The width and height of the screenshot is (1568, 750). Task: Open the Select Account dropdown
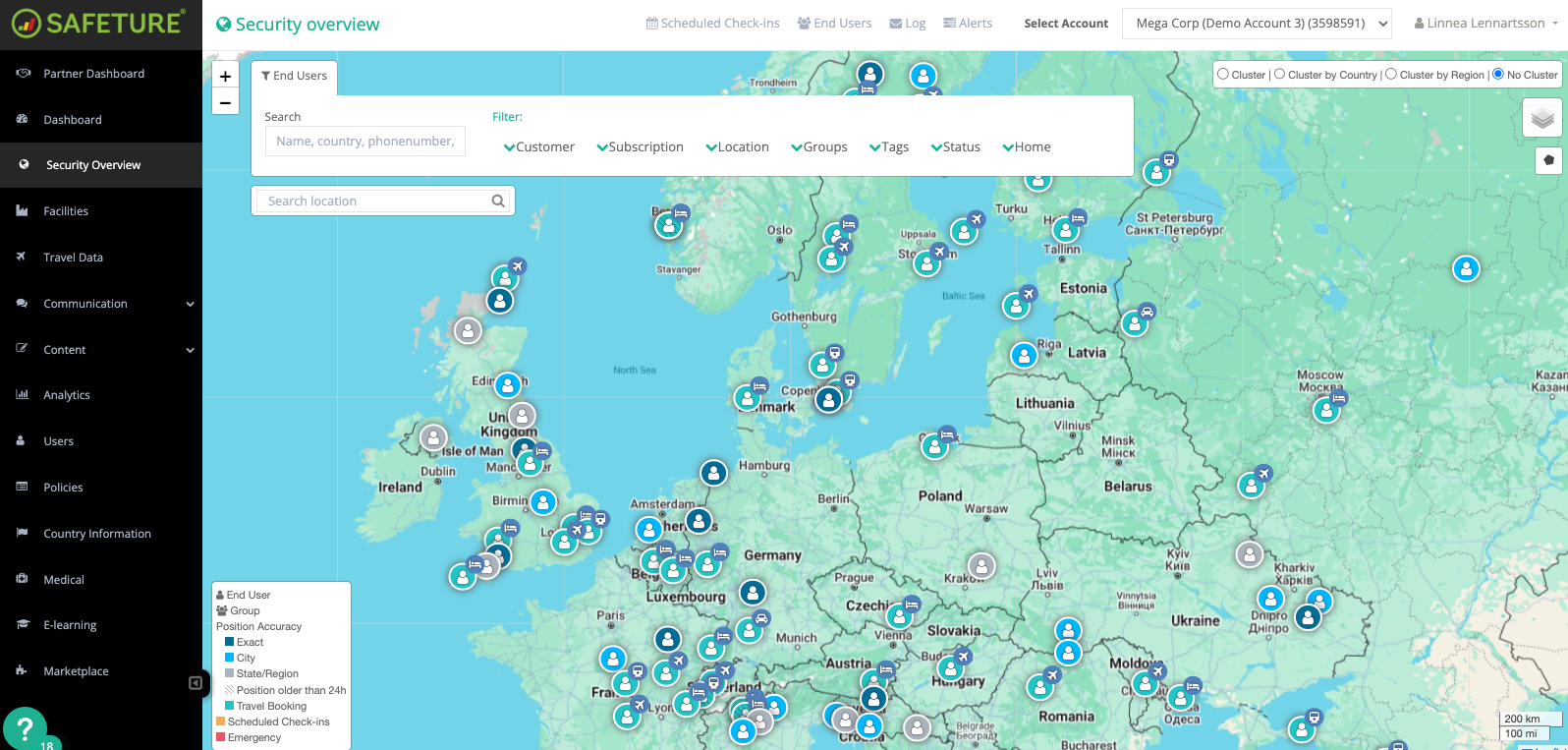coord(1257,24)
